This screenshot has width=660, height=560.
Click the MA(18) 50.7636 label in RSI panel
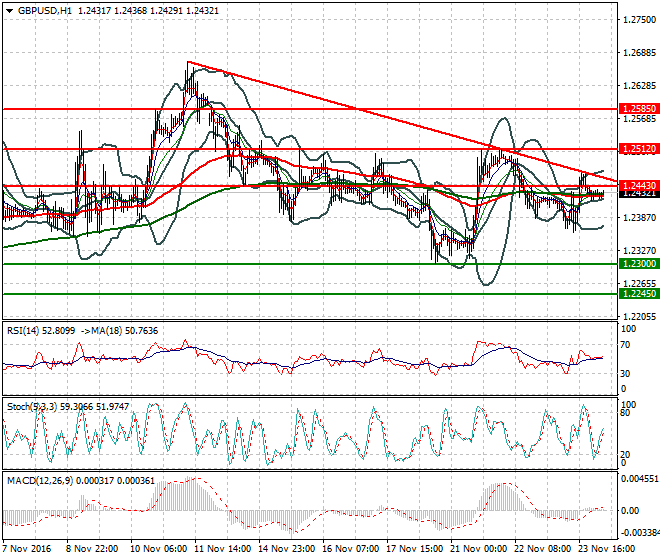click(125, 331)
